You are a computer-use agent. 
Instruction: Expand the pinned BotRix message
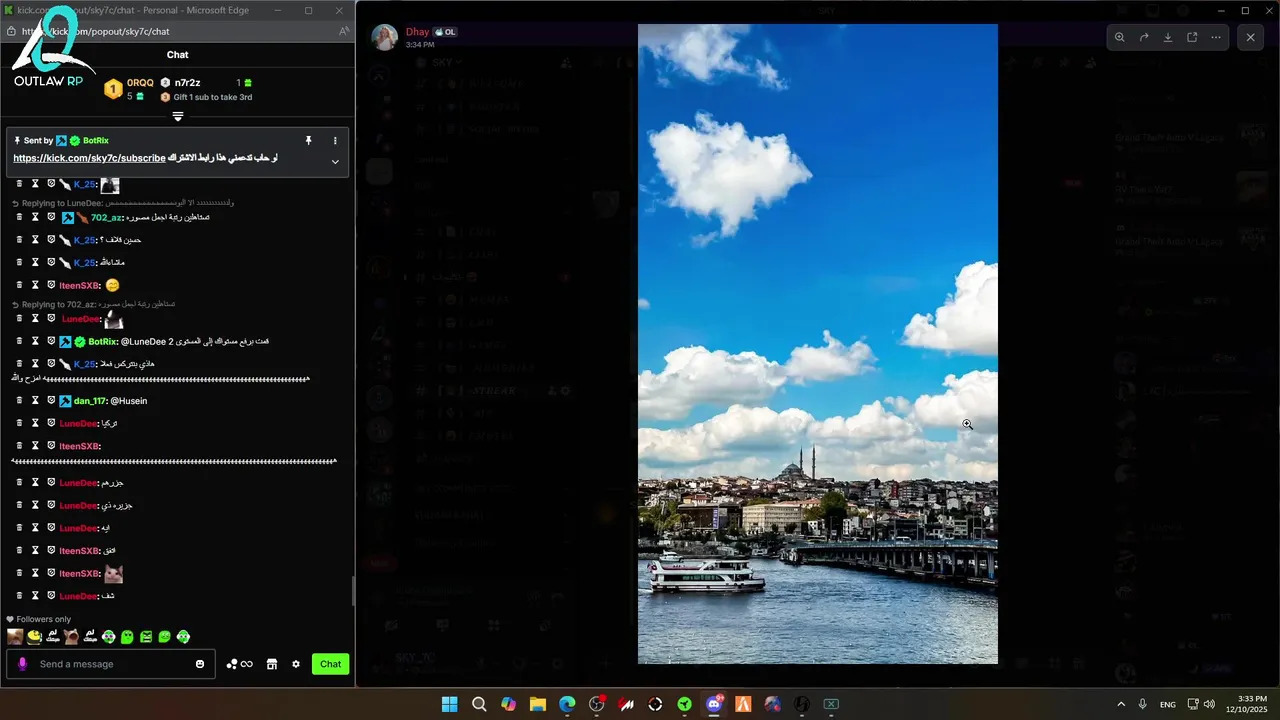point(335,162)
